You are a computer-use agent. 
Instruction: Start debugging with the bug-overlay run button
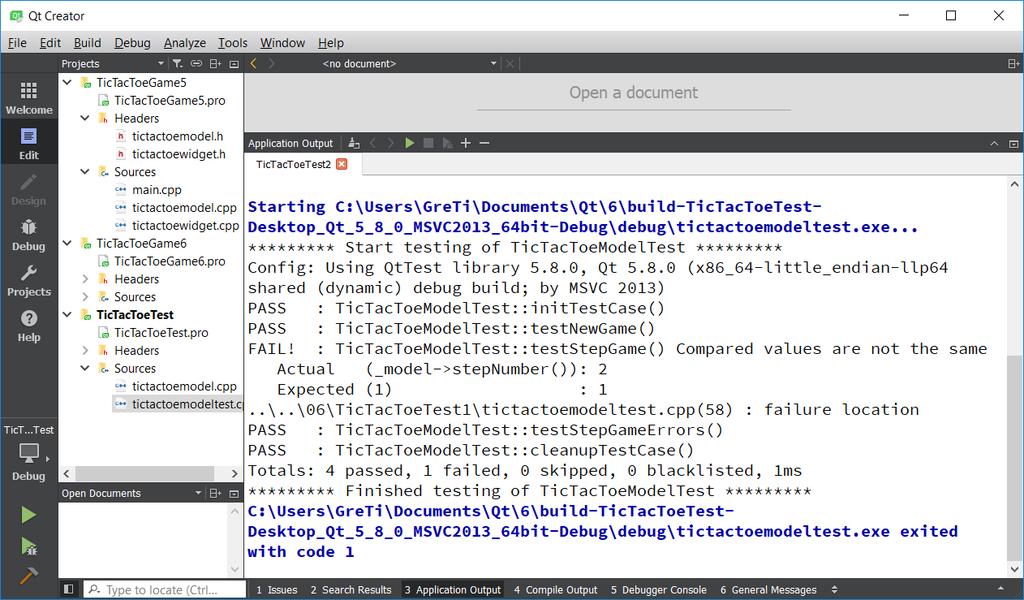28,546
